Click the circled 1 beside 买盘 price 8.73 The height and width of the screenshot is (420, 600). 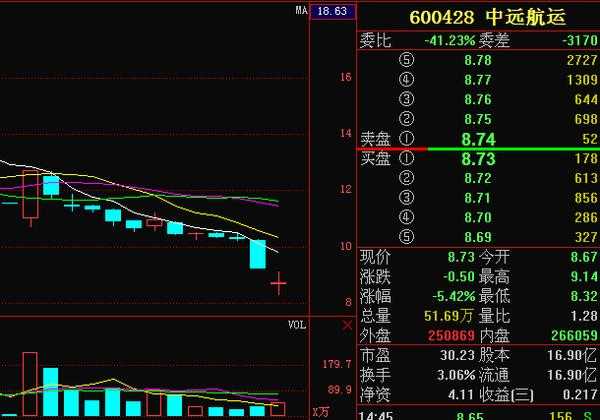tap(406, 158)
